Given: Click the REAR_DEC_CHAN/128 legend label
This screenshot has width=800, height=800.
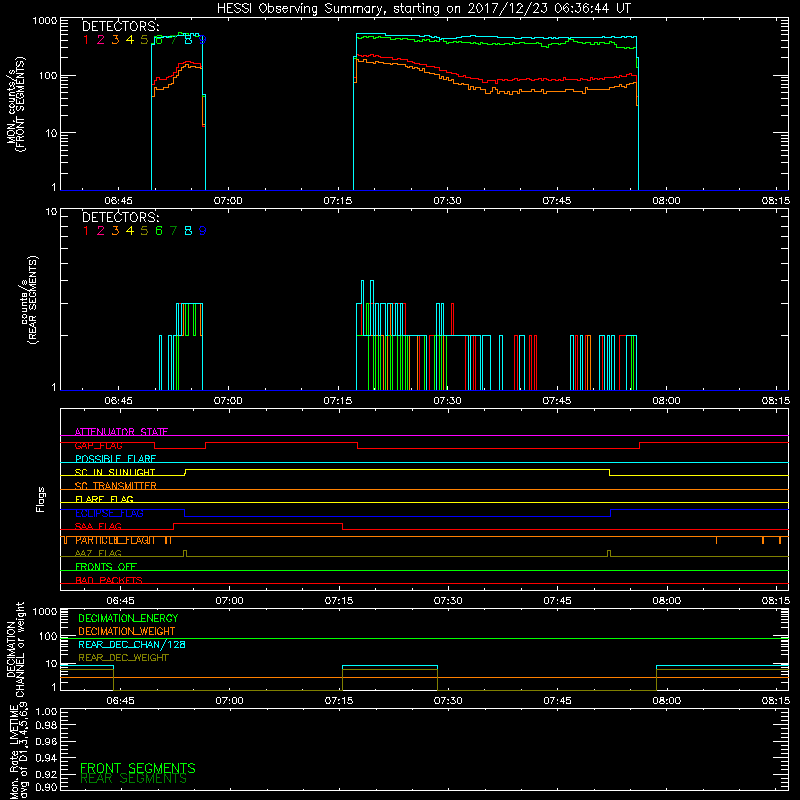Looking at the screenshot, I should [x=132, y=645].
